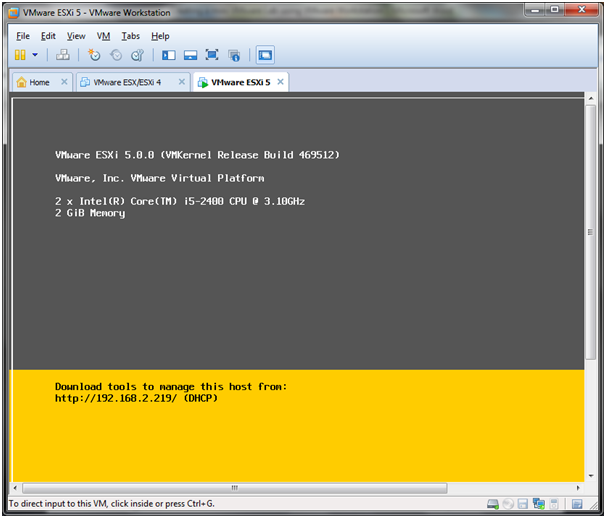Click the message log status icon
606x518 pixels.
click(x=577, y=504)
